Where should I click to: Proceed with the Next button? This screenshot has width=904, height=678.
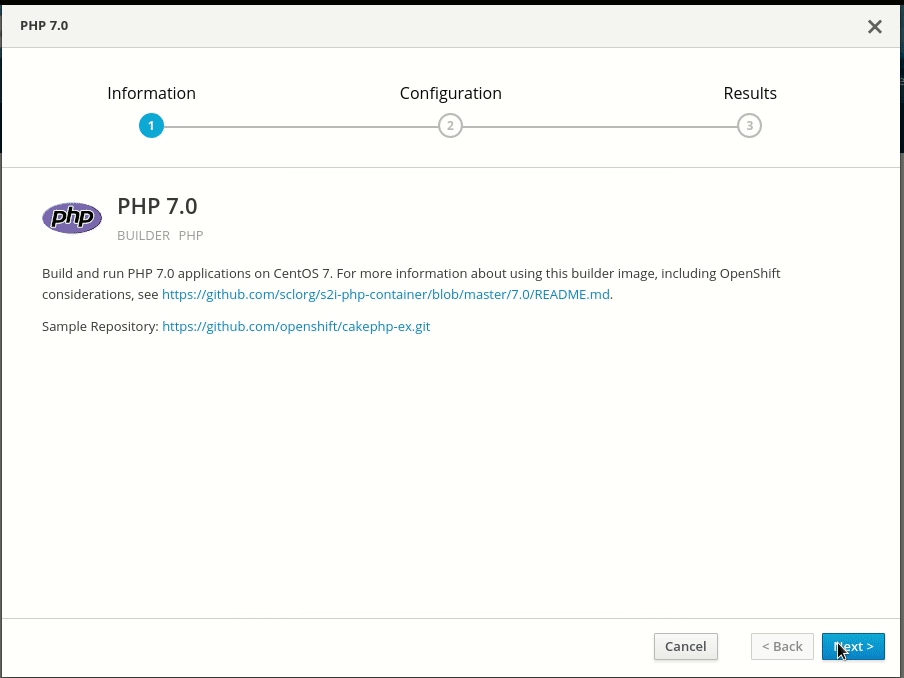tap(853, 647)
